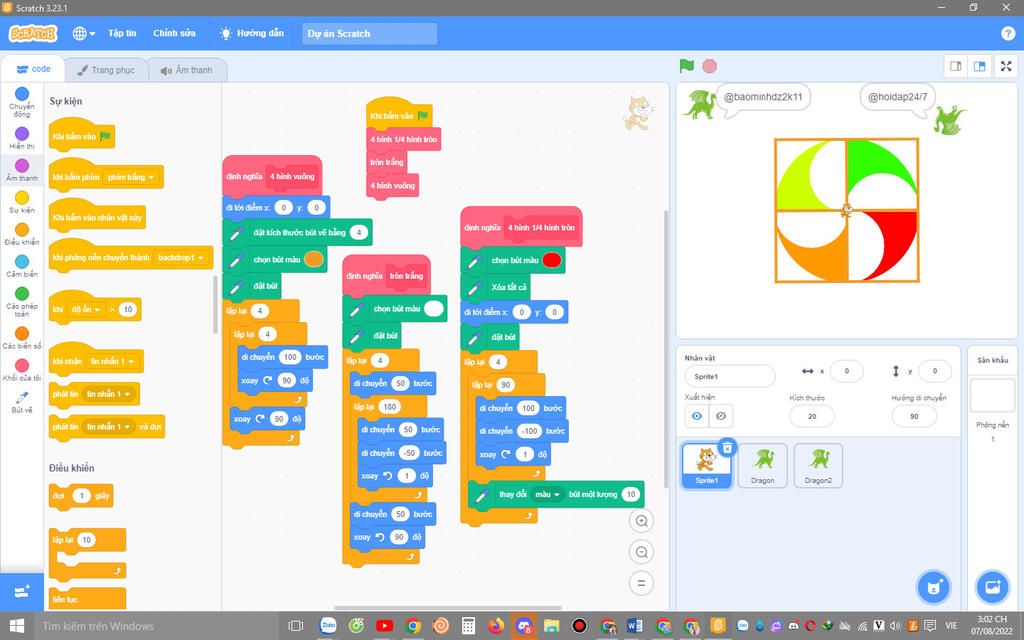Click the định nghĩa 4 hình vuông block
The image size is (1024, 640).
coord(272,176)
